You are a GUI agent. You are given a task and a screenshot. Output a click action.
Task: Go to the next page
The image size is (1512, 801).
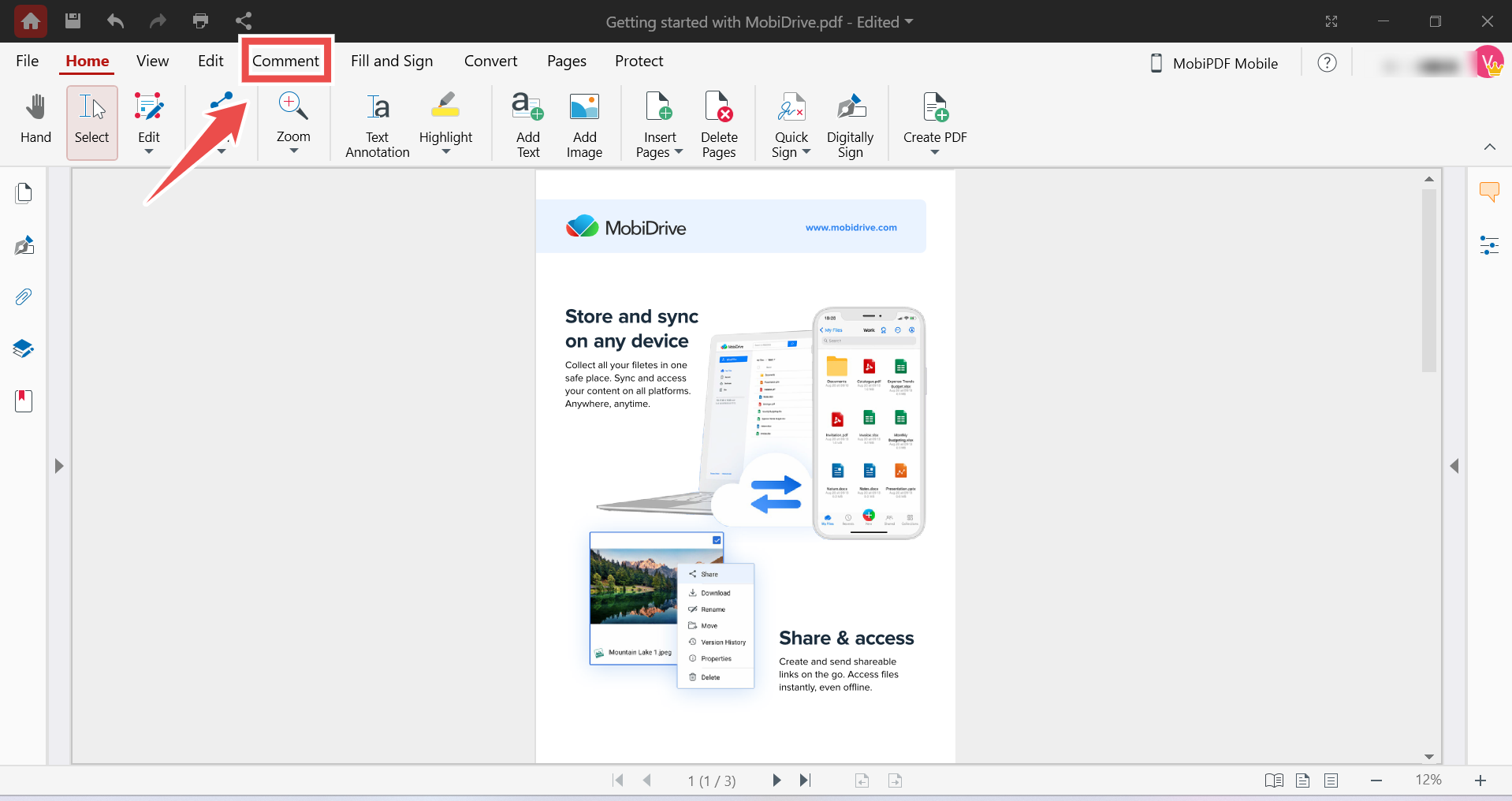point(776,780)
